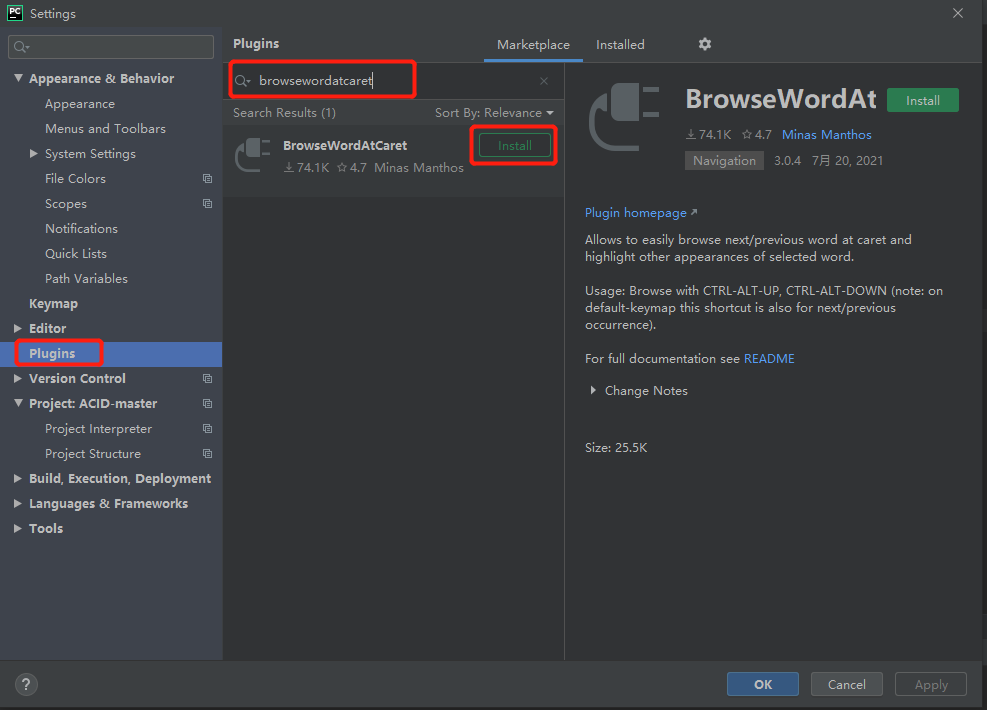The width and height of the screenshot is (987, 710).
Task: Open the README link
Action: click(769, 358)
